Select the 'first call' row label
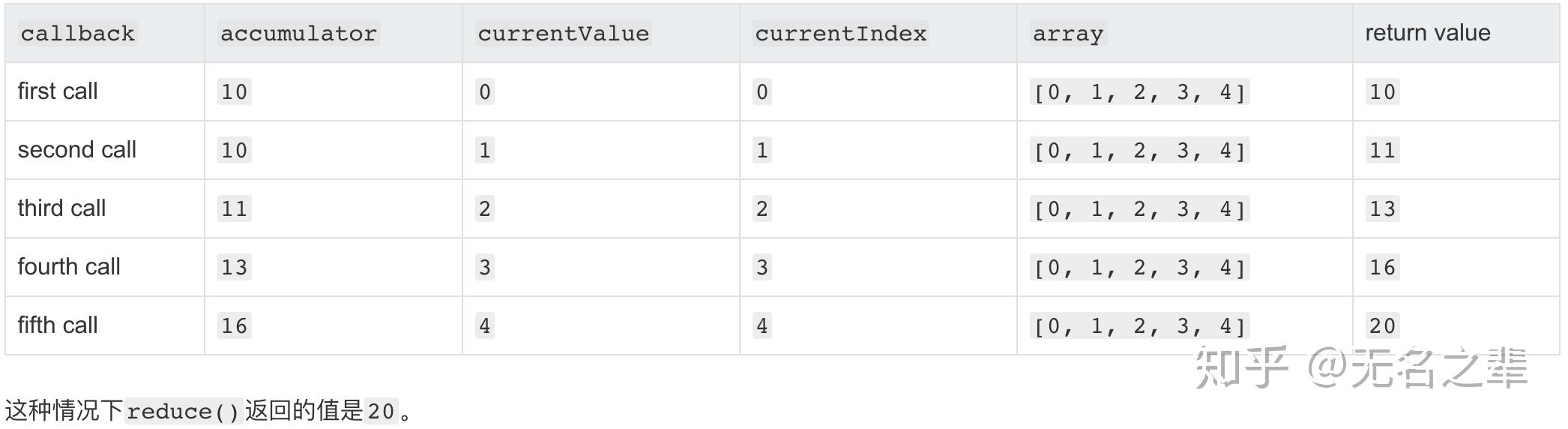This screenshot has height=429, width=1568. tap(58, 91)
